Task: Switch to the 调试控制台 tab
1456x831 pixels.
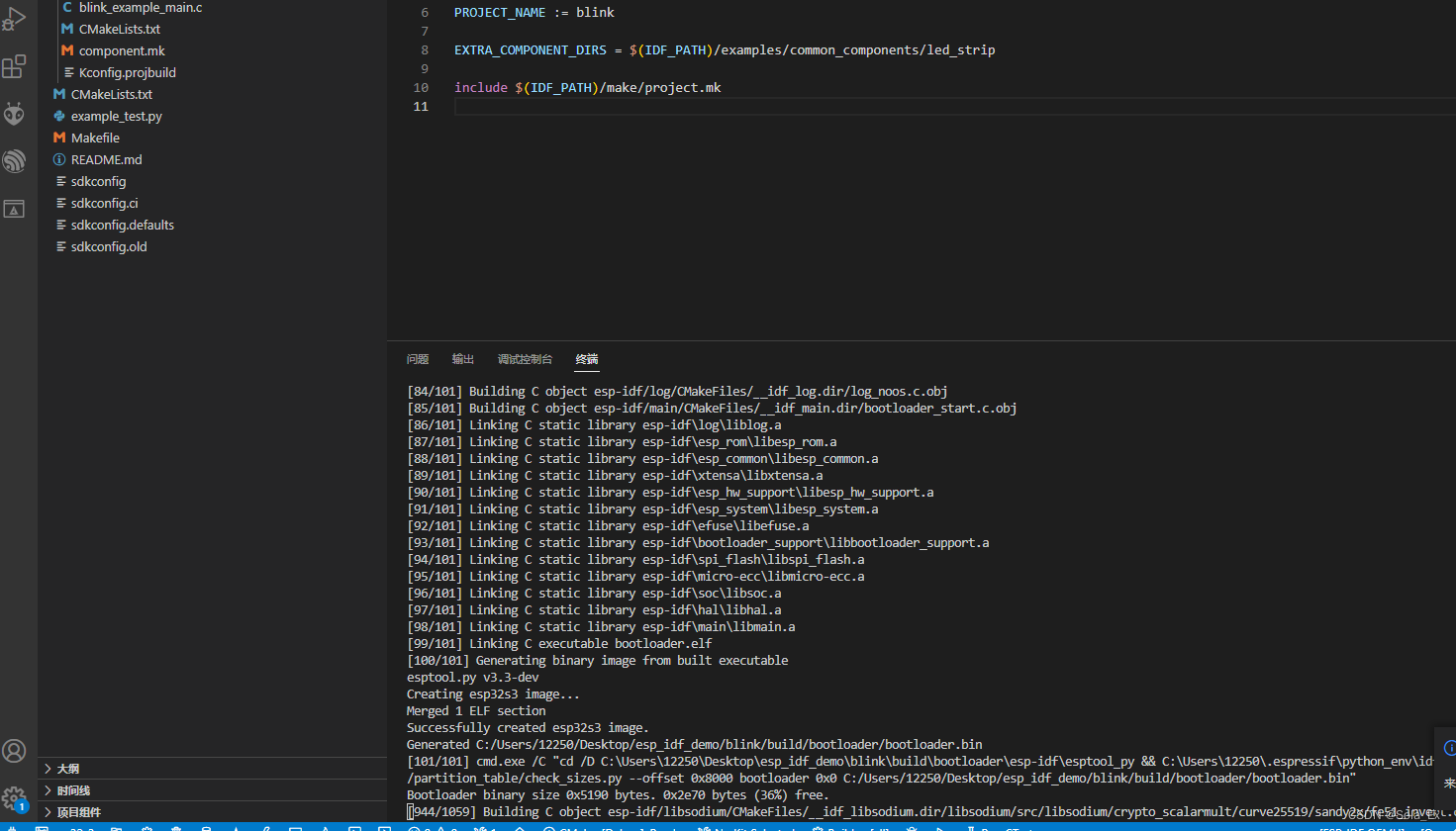Action: (525, 359)
